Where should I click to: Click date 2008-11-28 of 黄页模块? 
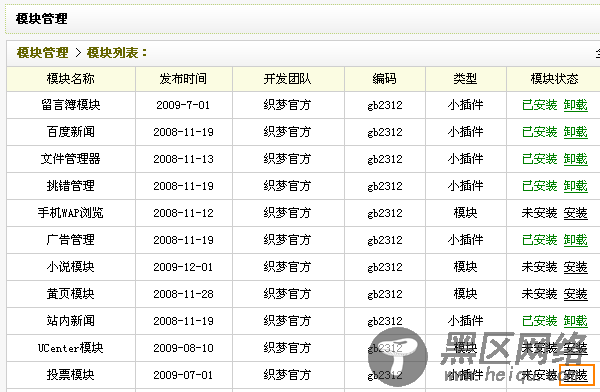point(183,294)
